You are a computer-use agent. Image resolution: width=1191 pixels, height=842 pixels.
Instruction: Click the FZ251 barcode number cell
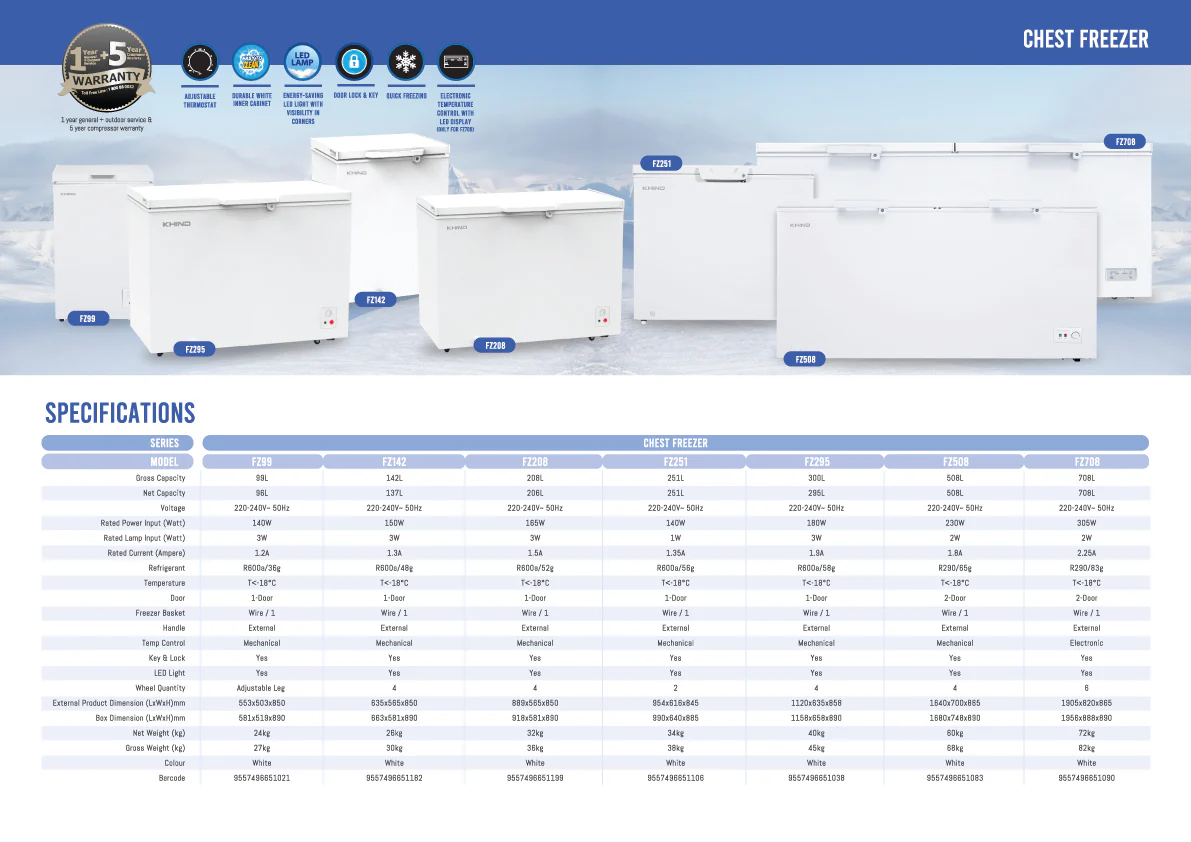[x=675, y=778]
